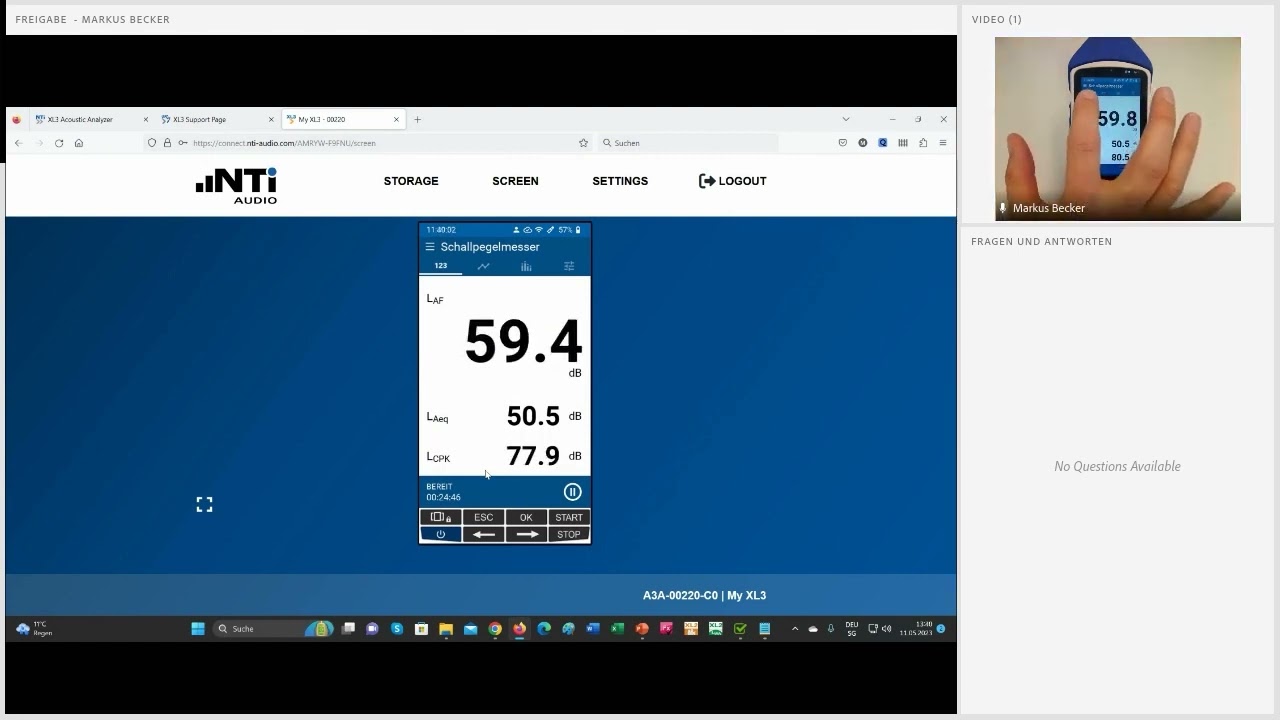Click the NTi Audio logo
The image size is (1280, 720).
pos(236,185)
